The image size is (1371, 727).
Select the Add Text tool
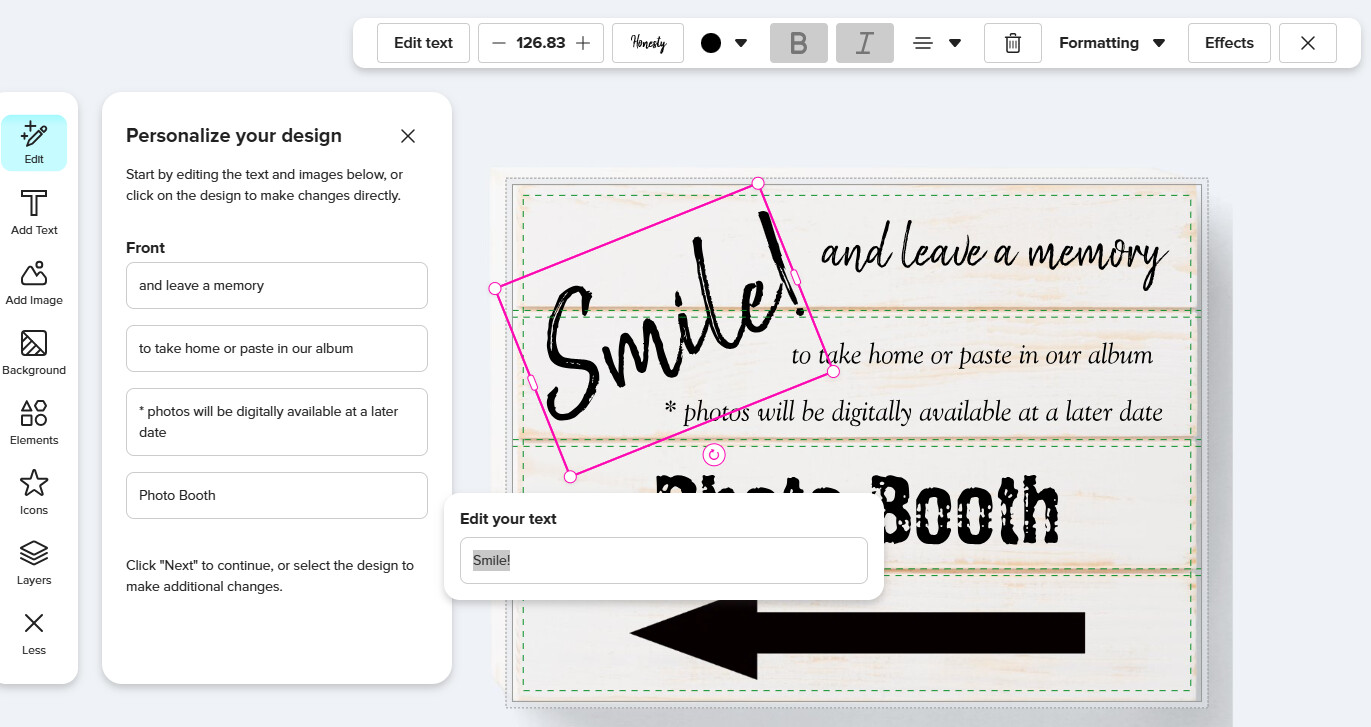coord(34,213)
